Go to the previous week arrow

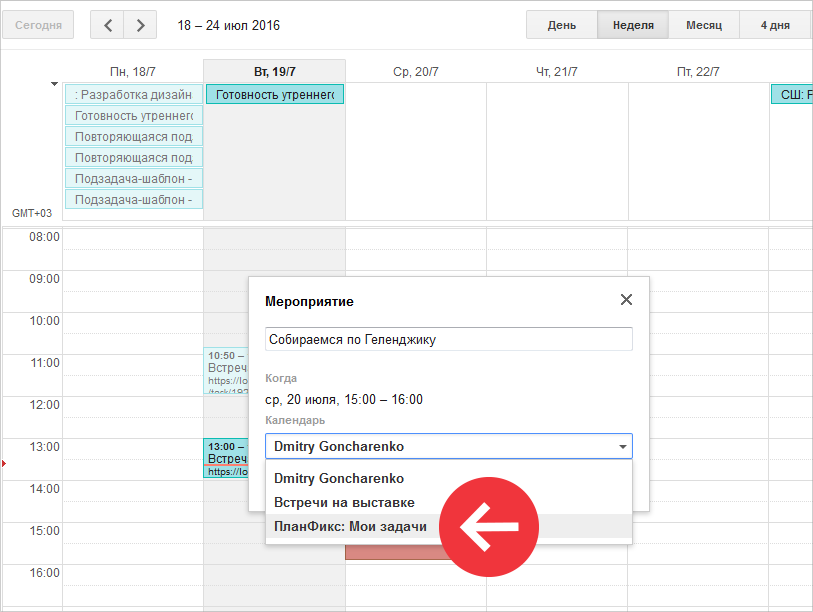point(107,25)
